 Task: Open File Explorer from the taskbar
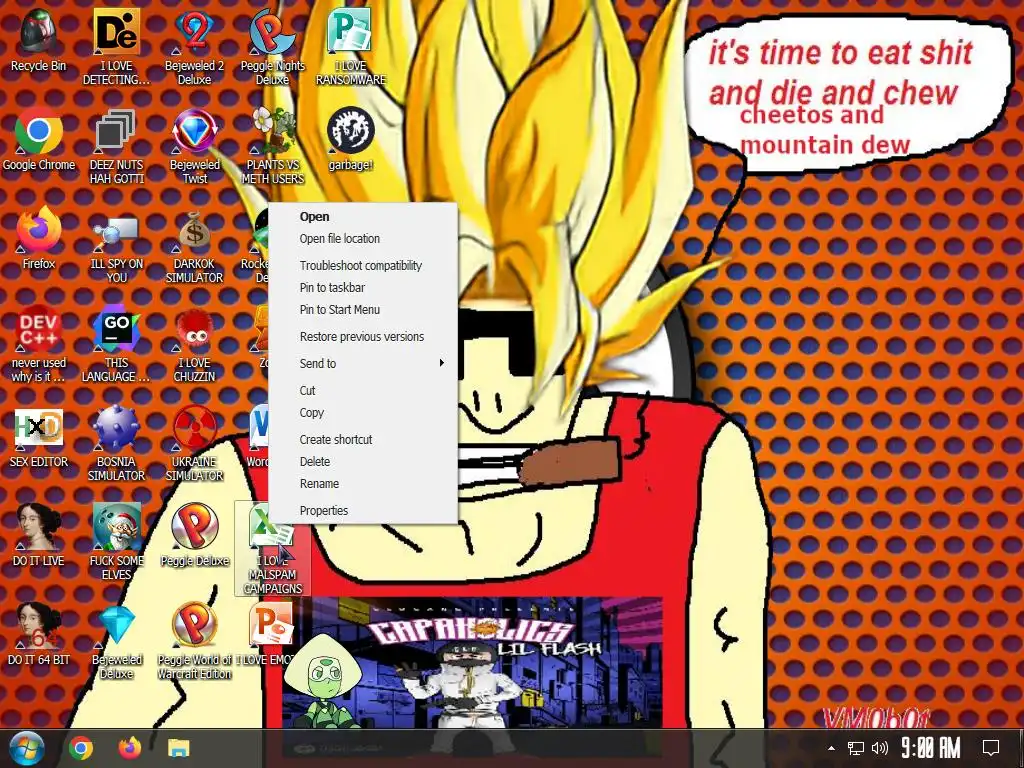tap(178, 748)
